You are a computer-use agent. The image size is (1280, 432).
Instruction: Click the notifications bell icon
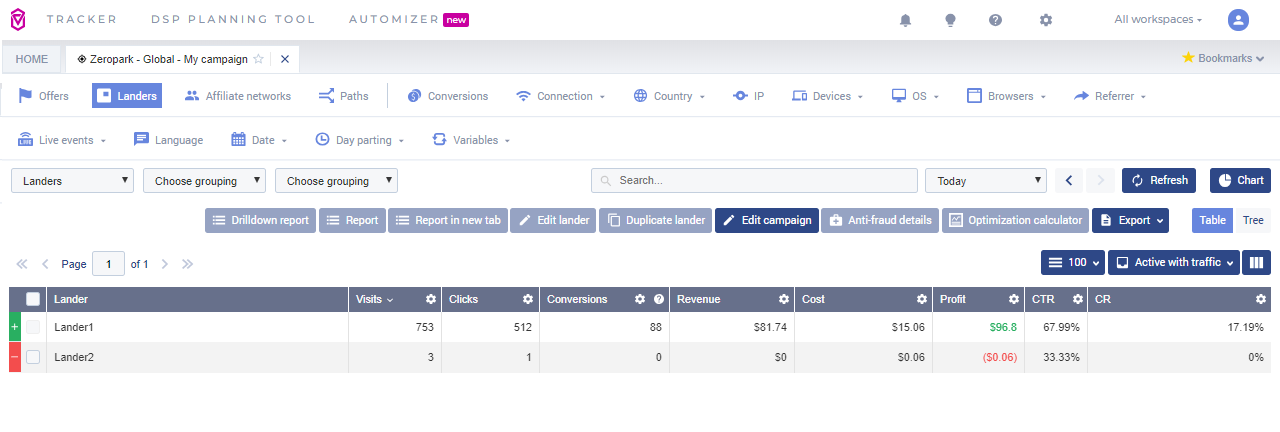(x=905, y=20)
